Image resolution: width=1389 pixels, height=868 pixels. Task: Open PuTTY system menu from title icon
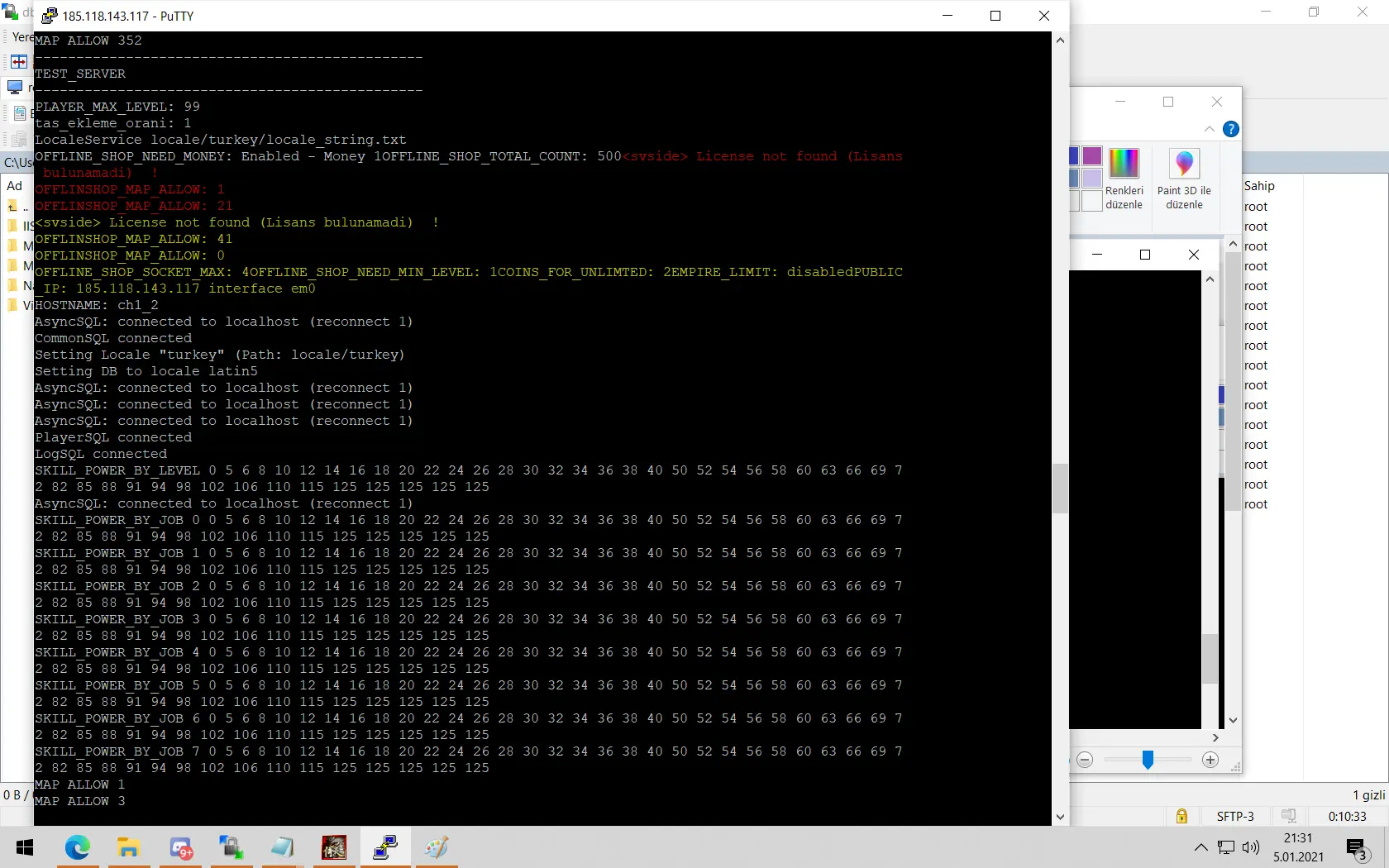pyautogui.click(x=50, y=16)
